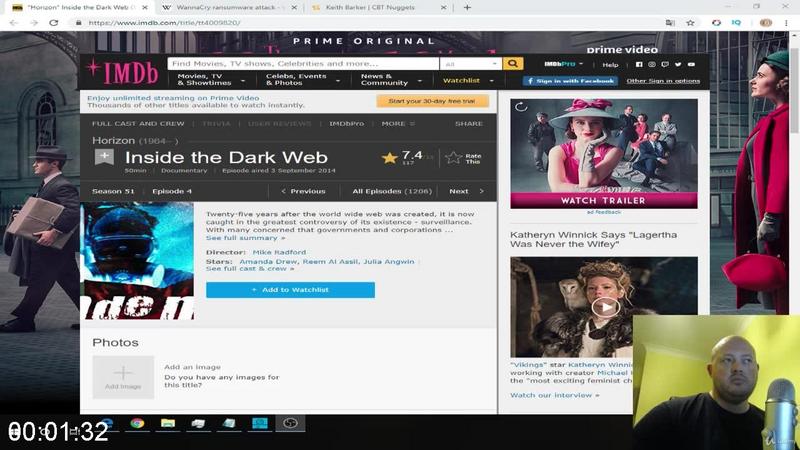Bookmark this page with the star icon

(690, 22)
